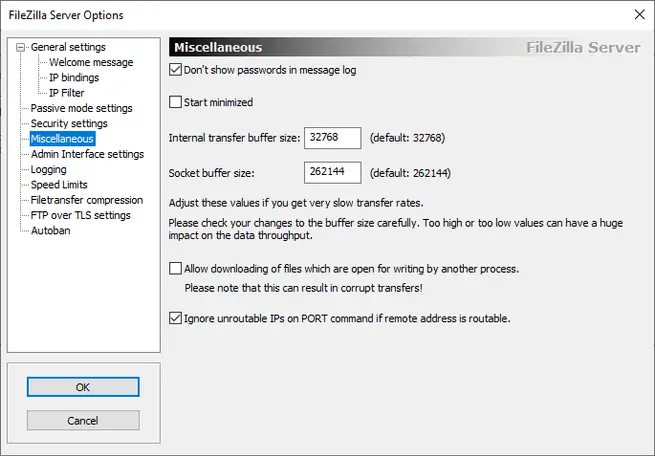655x456 pixels.
Task: Click the (default: 32768) hint text
Action: coord(407,138)
